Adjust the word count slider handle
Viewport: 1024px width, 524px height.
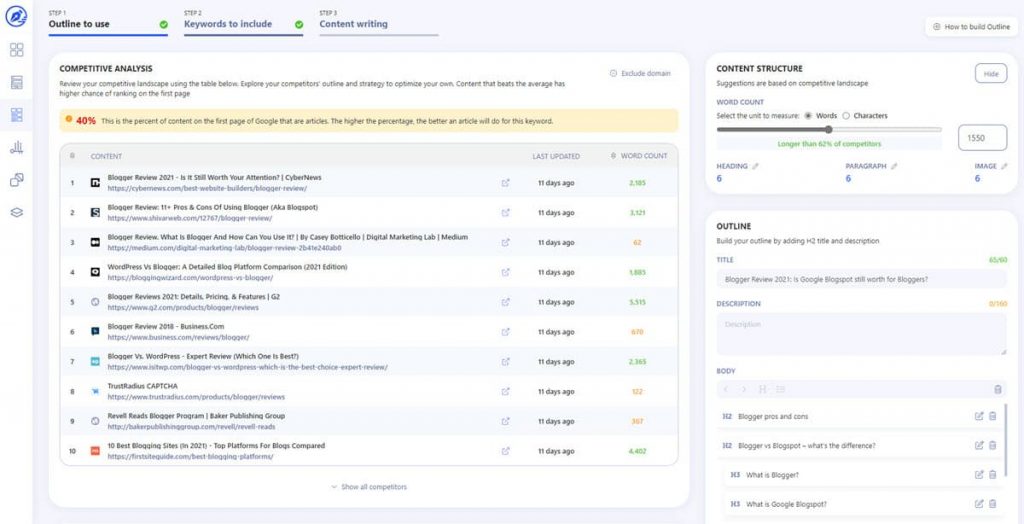(x=829, y=129)
